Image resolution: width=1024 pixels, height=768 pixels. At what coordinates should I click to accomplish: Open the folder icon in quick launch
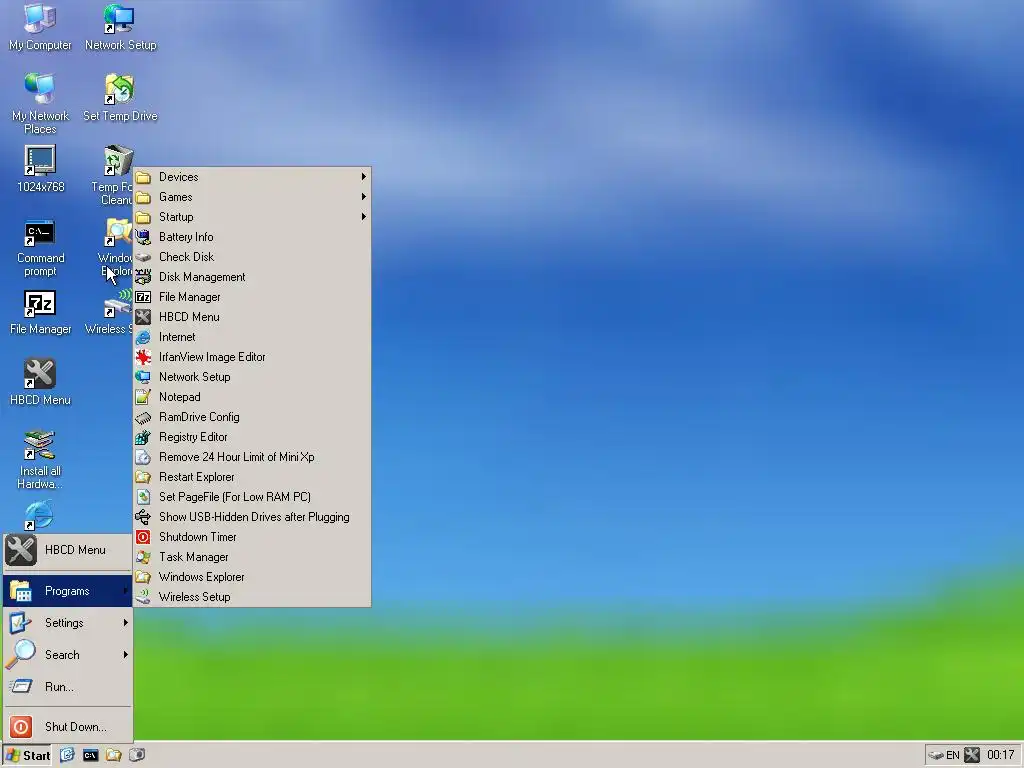114,755
